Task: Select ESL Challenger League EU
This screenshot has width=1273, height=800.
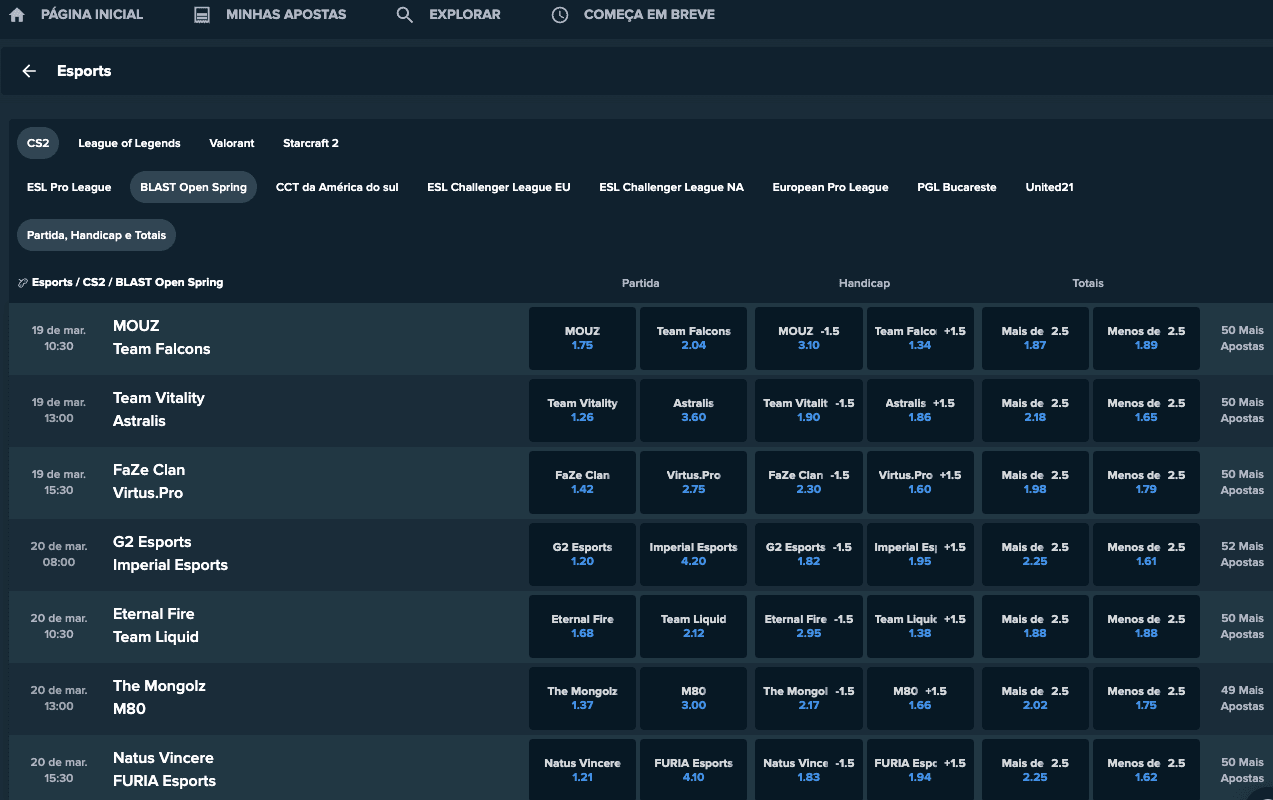Action: click(x=499, y=187)
